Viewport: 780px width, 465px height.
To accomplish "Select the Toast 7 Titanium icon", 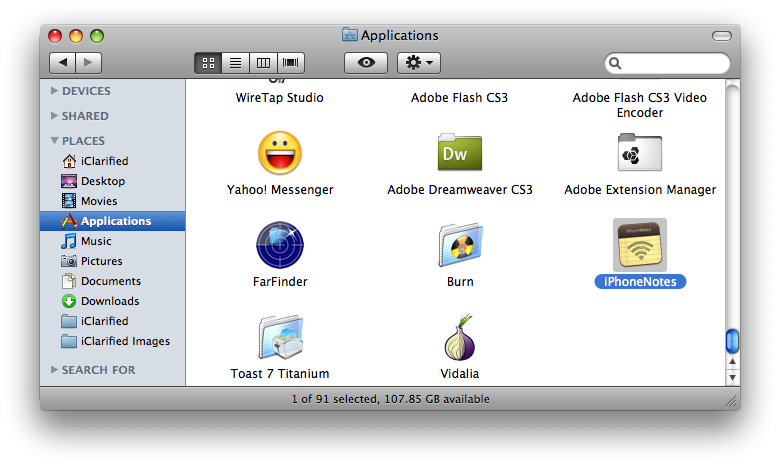I will (x=279, y=338).
